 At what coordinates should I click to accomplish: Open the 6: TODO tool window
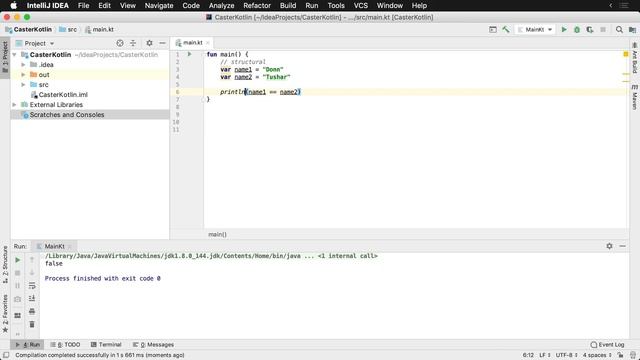65,344
